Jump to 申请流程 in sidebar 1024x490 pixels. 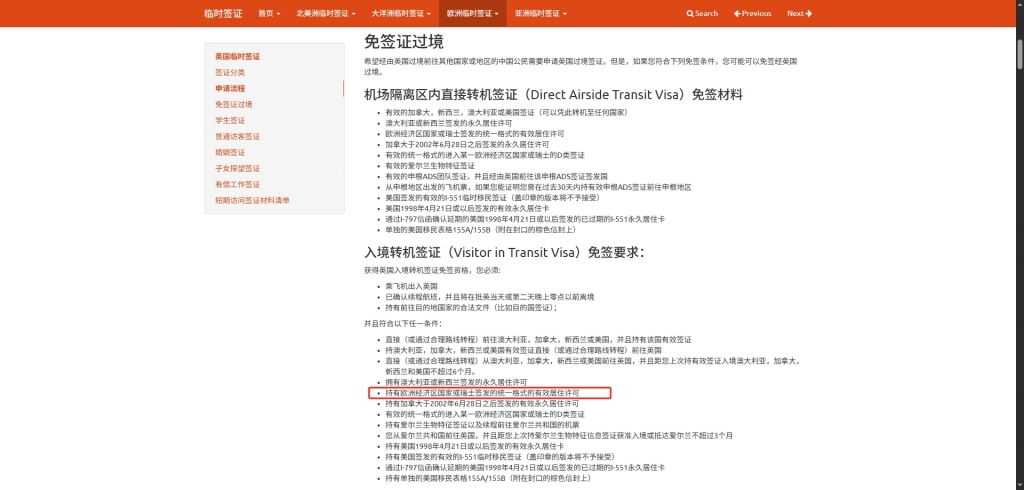(230, 89)
